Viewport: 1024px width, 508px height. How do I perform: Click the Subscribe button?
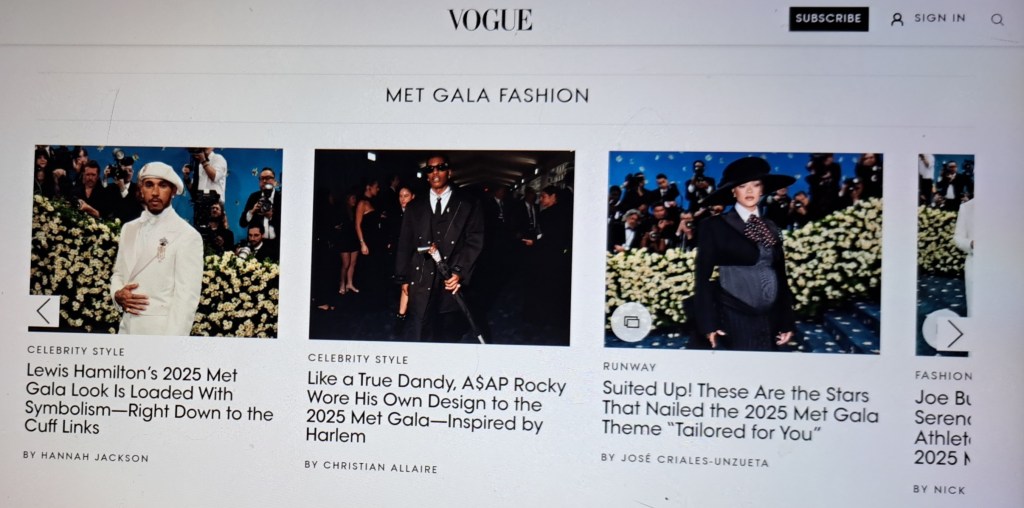click(x=828, y=19)
